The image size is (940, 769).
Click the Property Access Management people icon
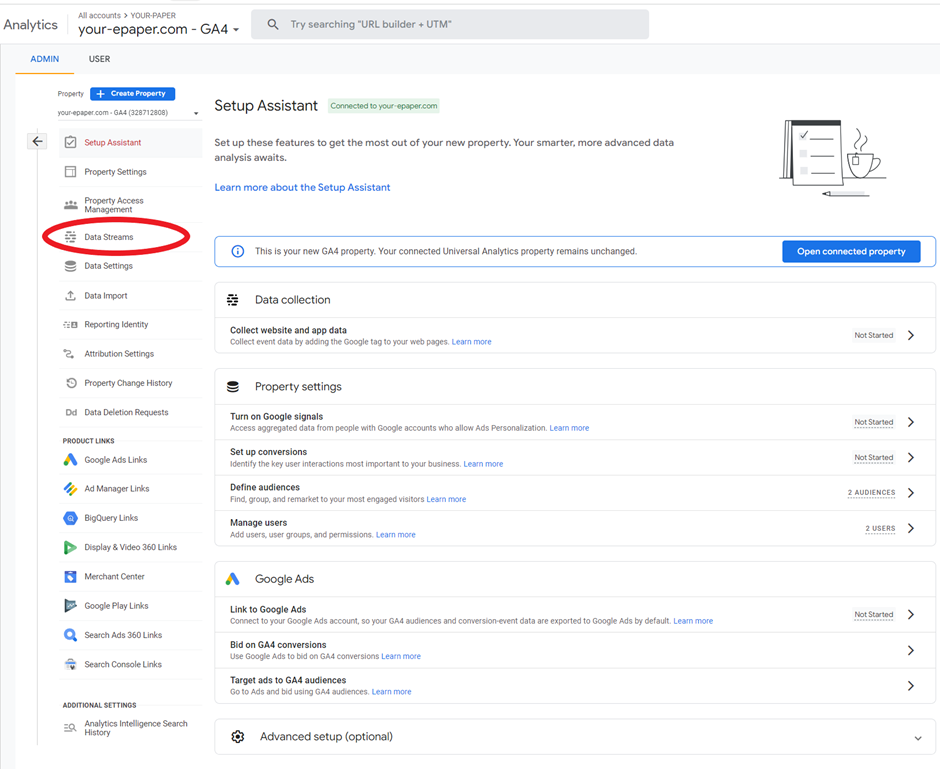pos(70,205)
